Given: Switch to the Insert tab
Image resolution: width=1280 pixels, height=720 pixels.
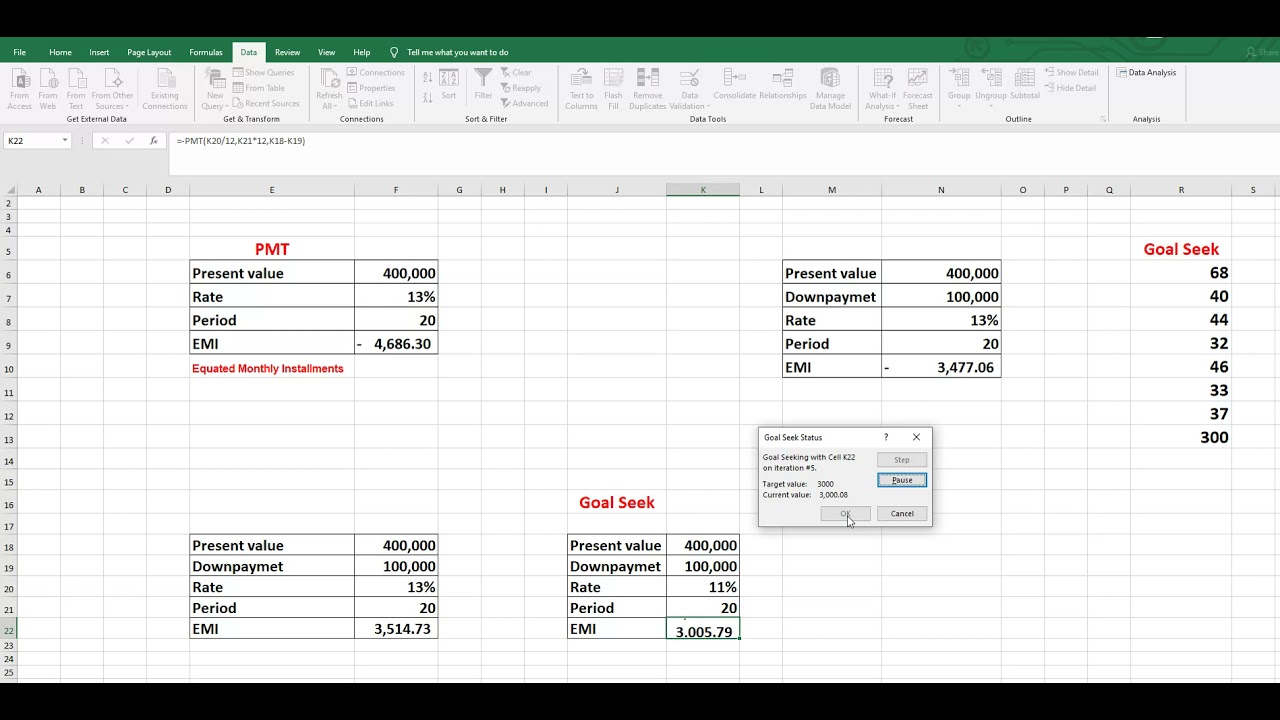Looking at the screenshot, I should click(99, 52).
